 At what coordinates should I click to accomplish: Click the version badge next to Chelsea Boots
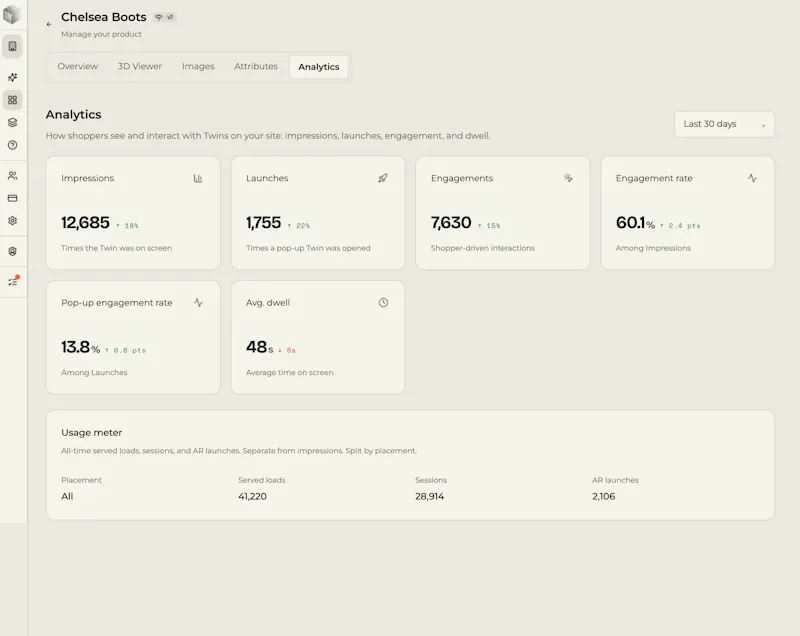[x=164, y=17]
